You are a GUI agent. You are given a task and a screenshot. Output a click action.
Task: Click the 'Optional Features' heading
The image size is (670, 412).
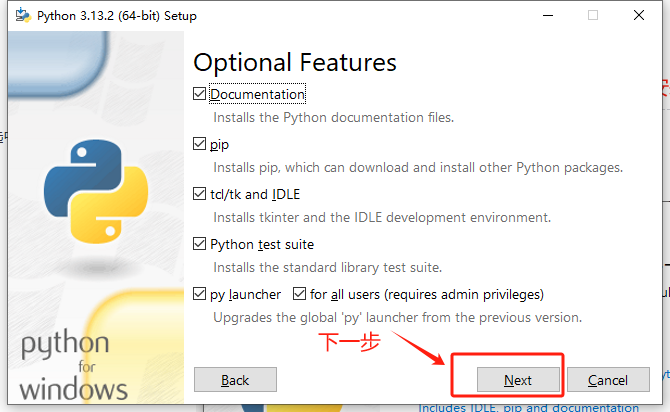pos(295,62)
